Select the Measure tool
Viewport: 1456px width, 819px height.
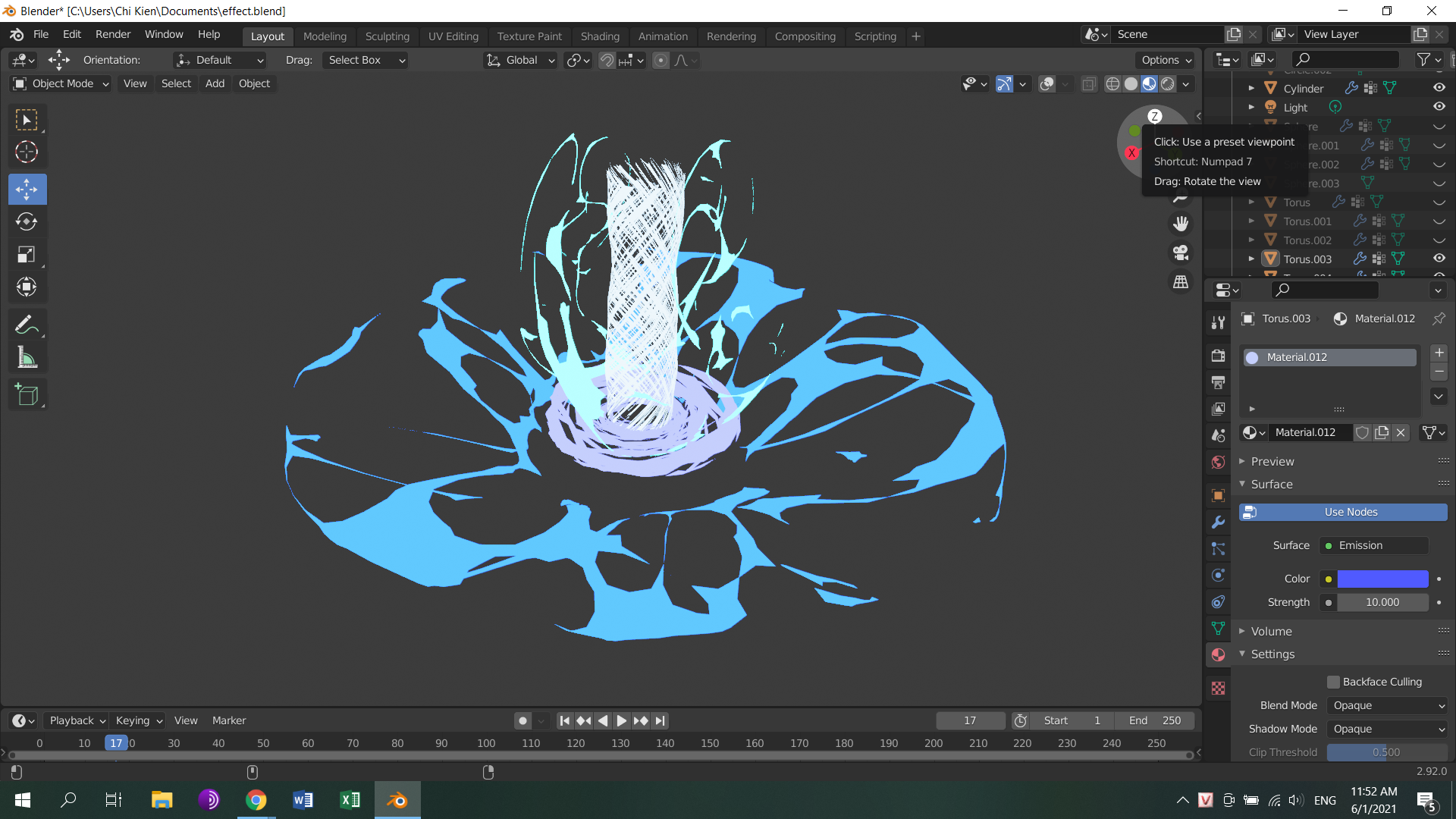pyautogui.click(x=27, y=357)
